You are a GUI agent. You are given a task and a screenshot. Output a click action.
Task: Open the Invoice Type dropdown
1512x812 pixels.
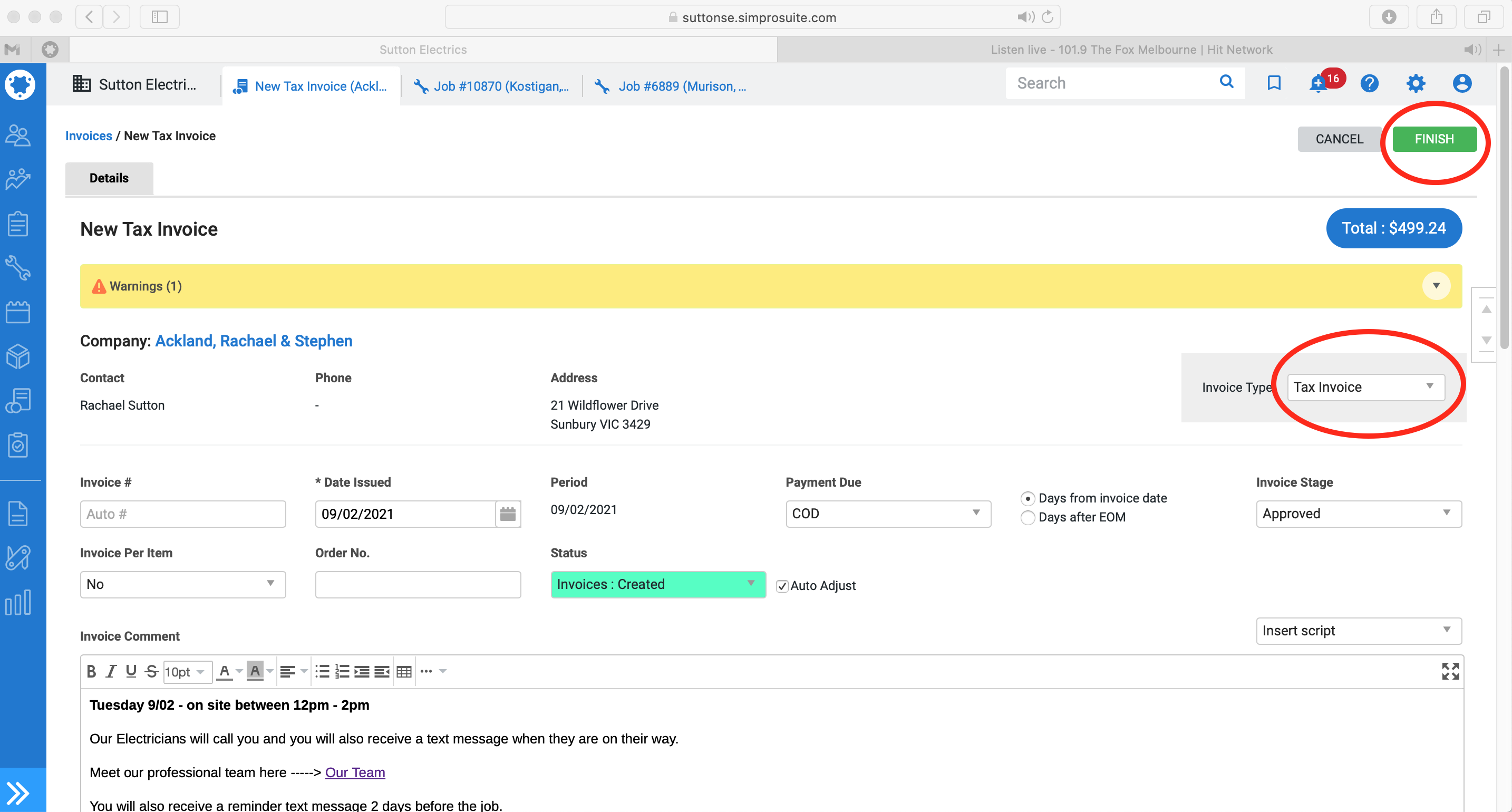click(x=1365, y=387)
